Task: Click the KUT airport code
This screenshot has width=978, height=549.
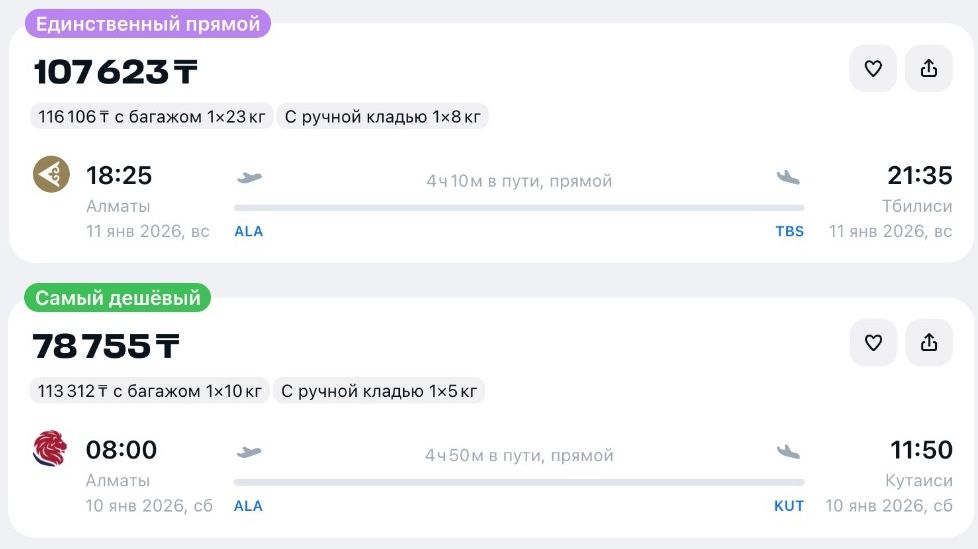Action: 789,506
